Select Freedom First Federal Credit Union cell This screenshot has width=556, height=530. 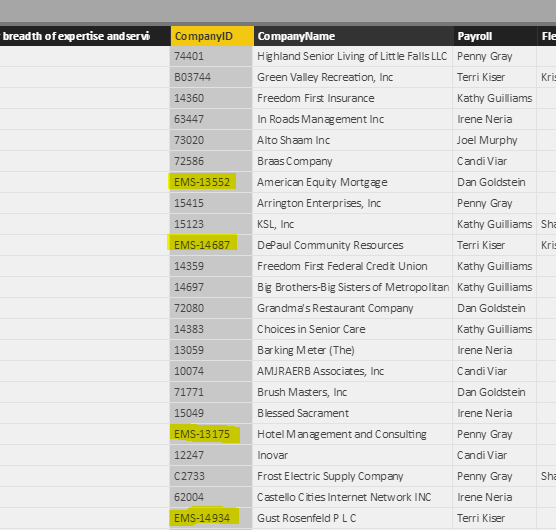tap(352, 266)
